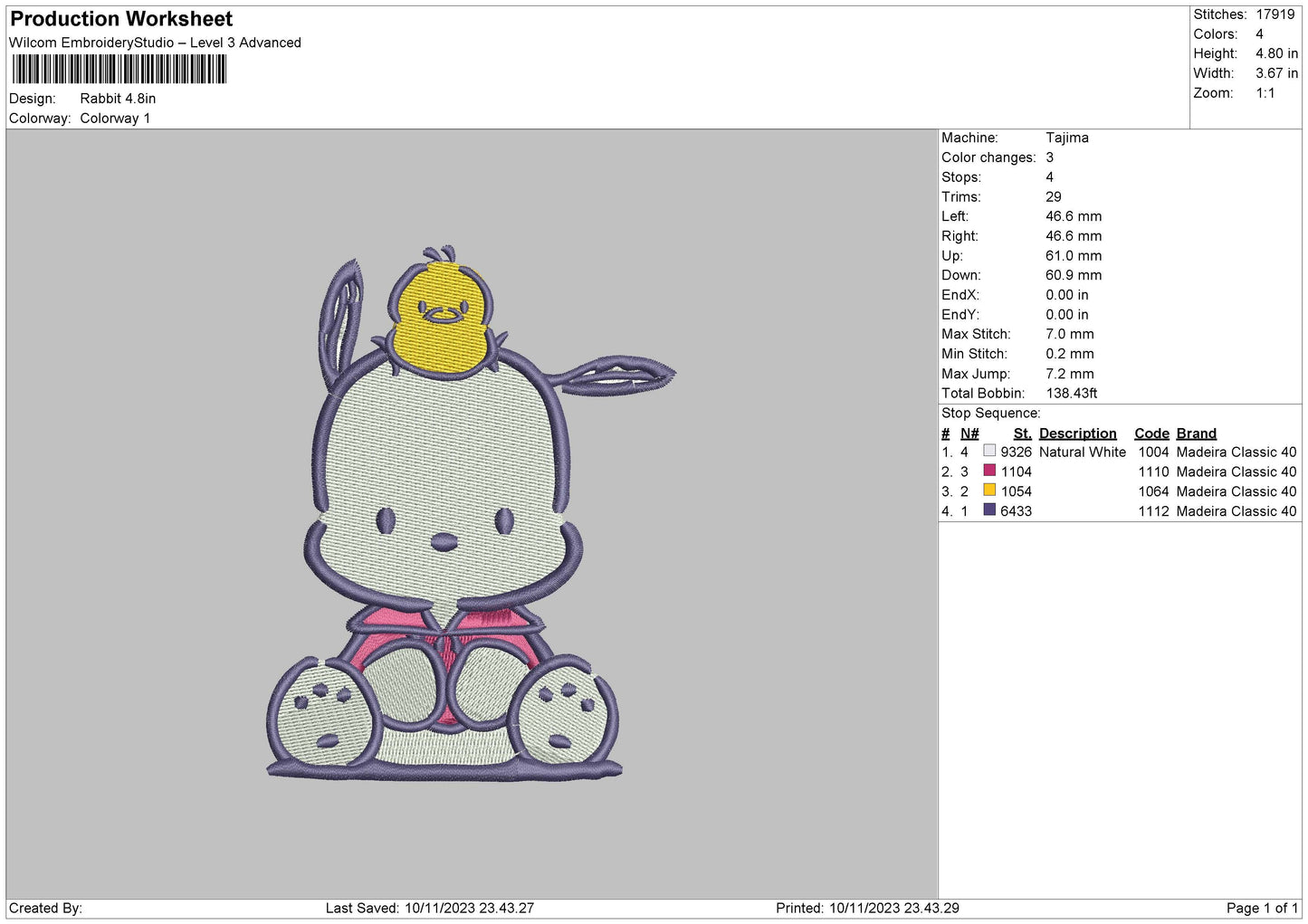
Task: Click the Height value '4.80 in'
Action: [x=1276, y=53]
